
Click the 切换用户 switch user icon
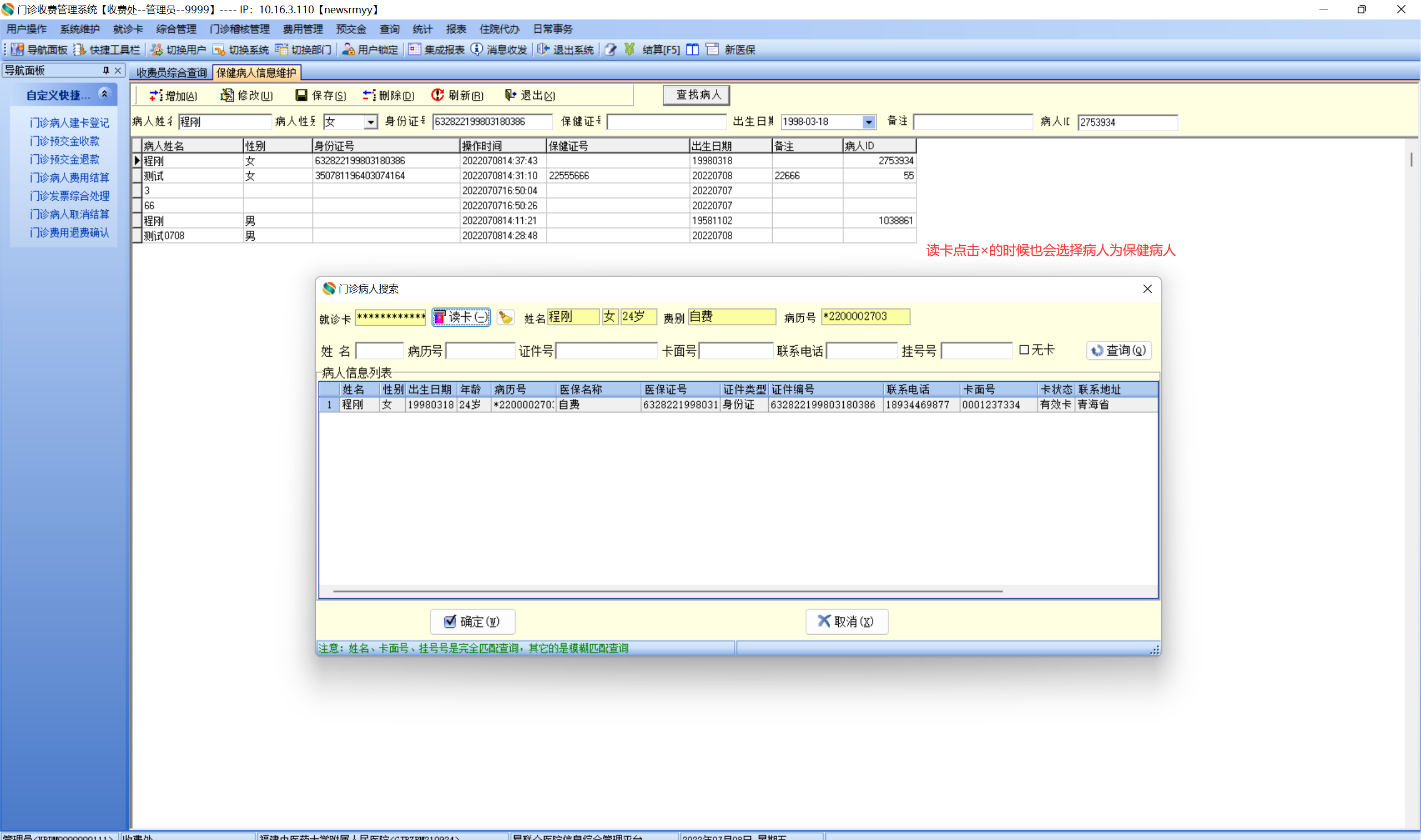coord(157,50)
